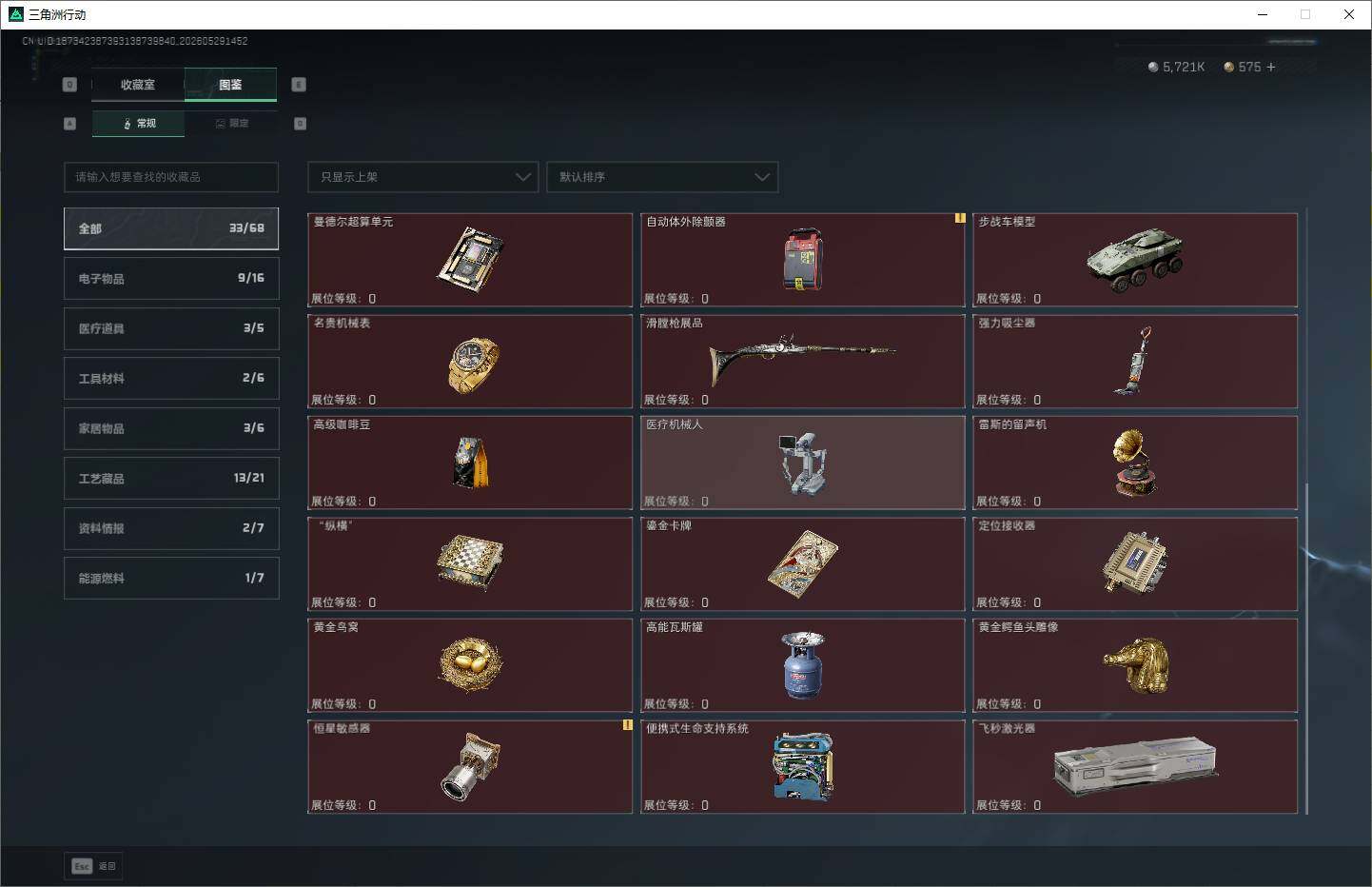Open the 曼德尔超算单元 chip item image
The image size is (1372, 887).
coord(471,259)
